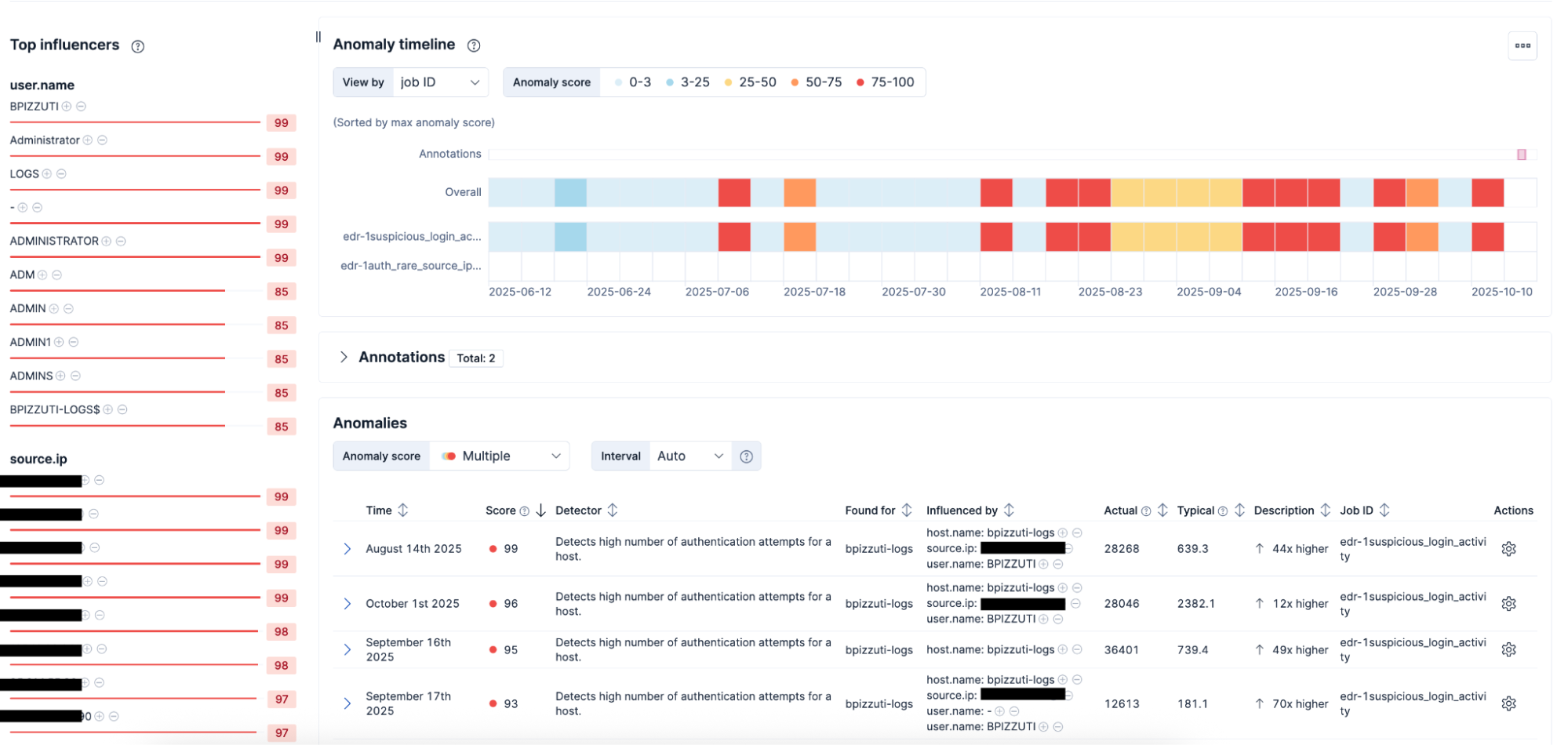Open the actions gear for August 14th anomaly

1509,548
